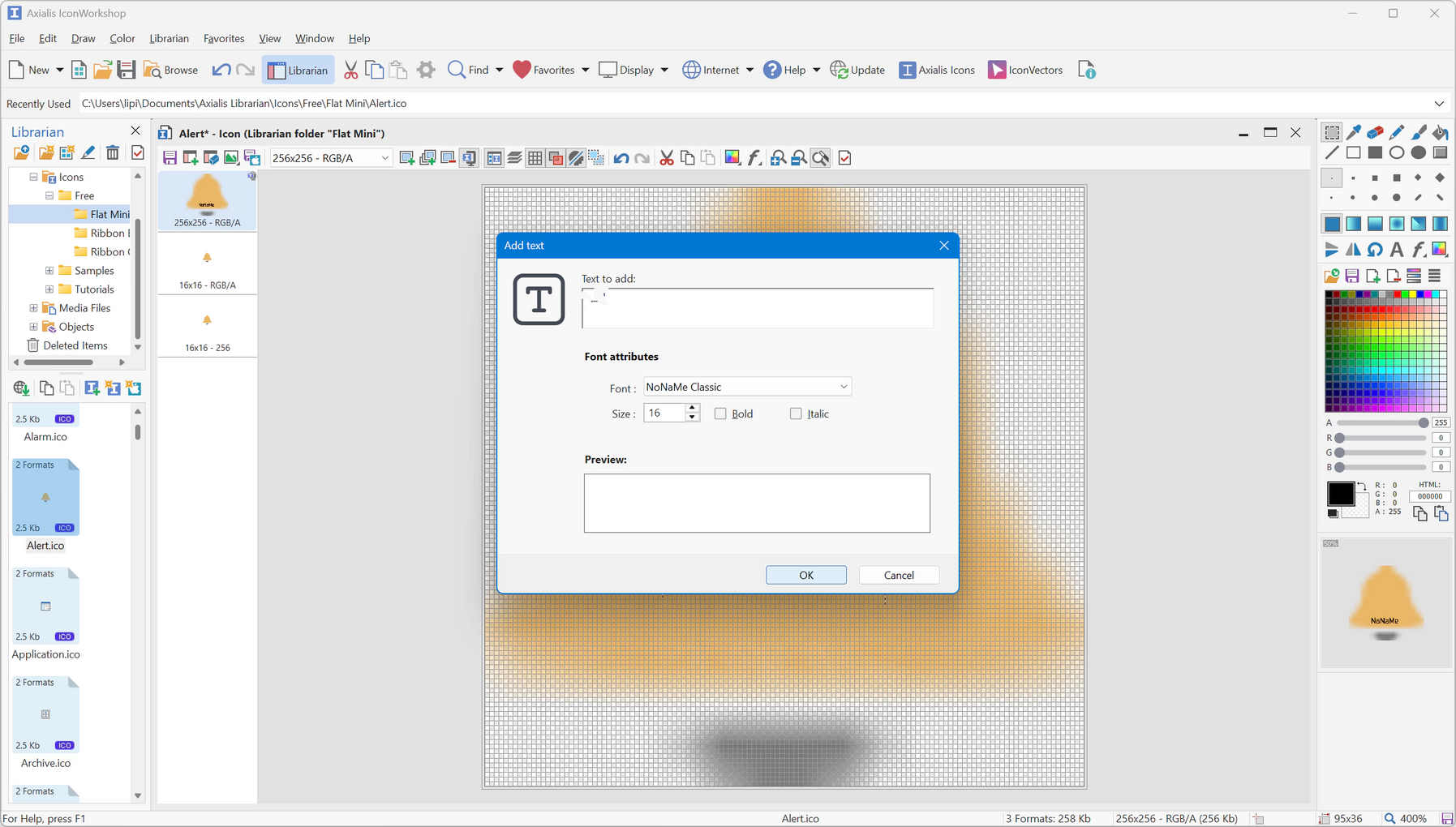Viewport: 1456px width, 827px height.
Task: Click the black foreground color swatch
Action: coord(1341,493)
